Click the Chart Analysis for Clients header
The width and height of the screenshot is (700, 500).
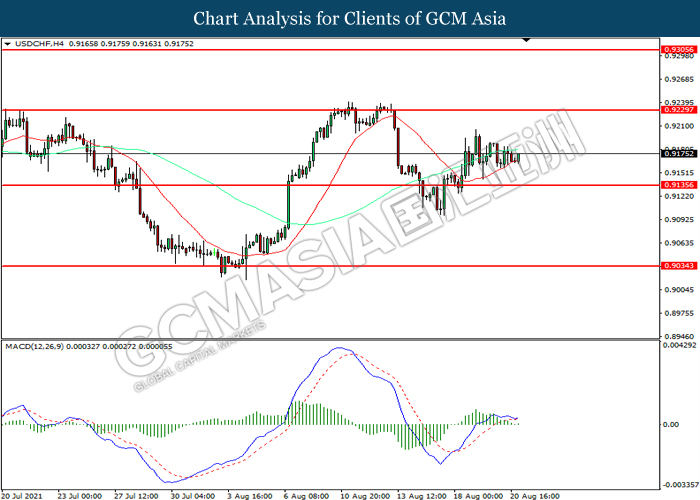click(350, 19)
